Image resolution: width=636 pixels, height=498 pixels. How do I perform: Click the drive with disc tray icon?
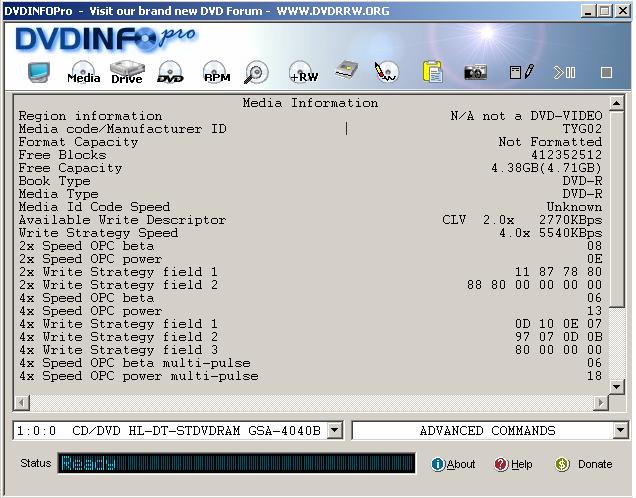347,71
